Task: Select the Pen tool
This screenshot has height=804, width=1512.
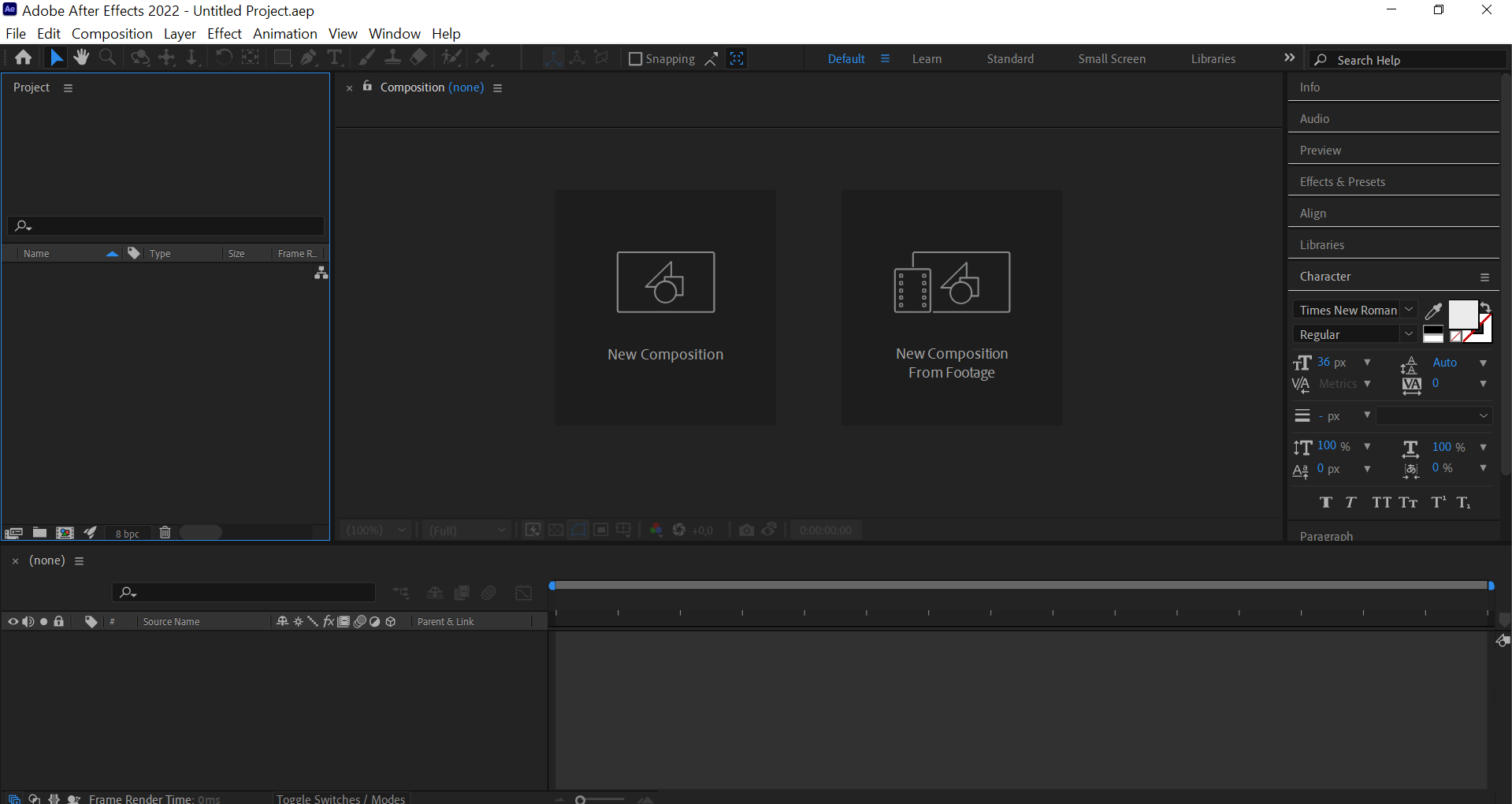Action: coord(308,58)
